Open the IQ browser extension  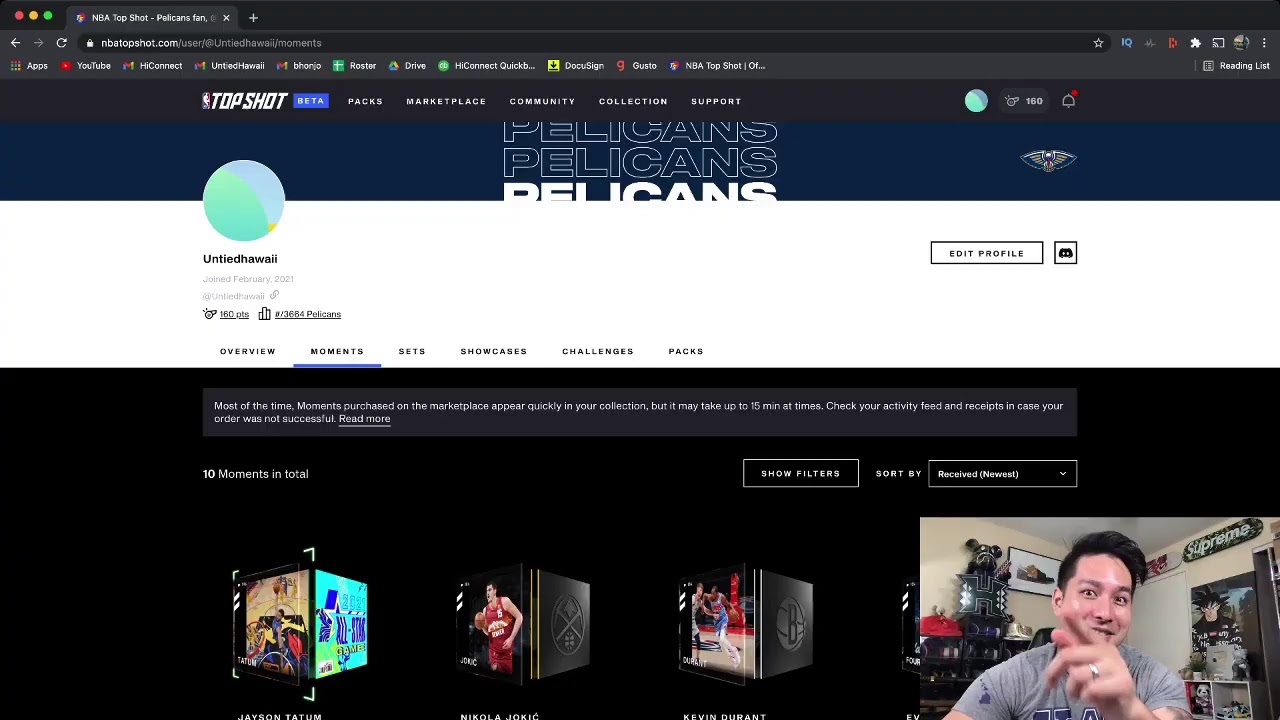click(1126, 43)
